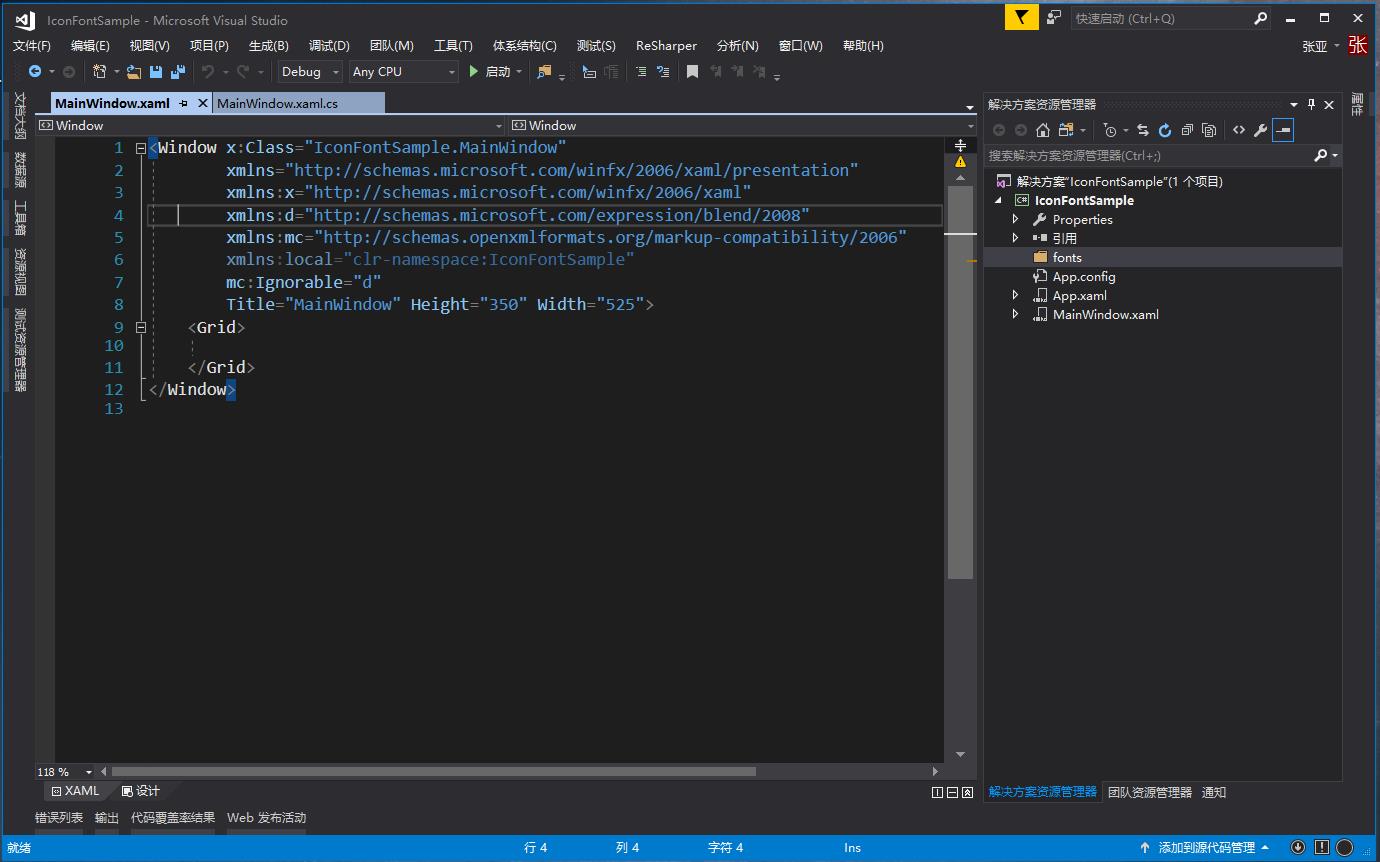Expand the Properties node in solution tree

(x=1016, y=219)
